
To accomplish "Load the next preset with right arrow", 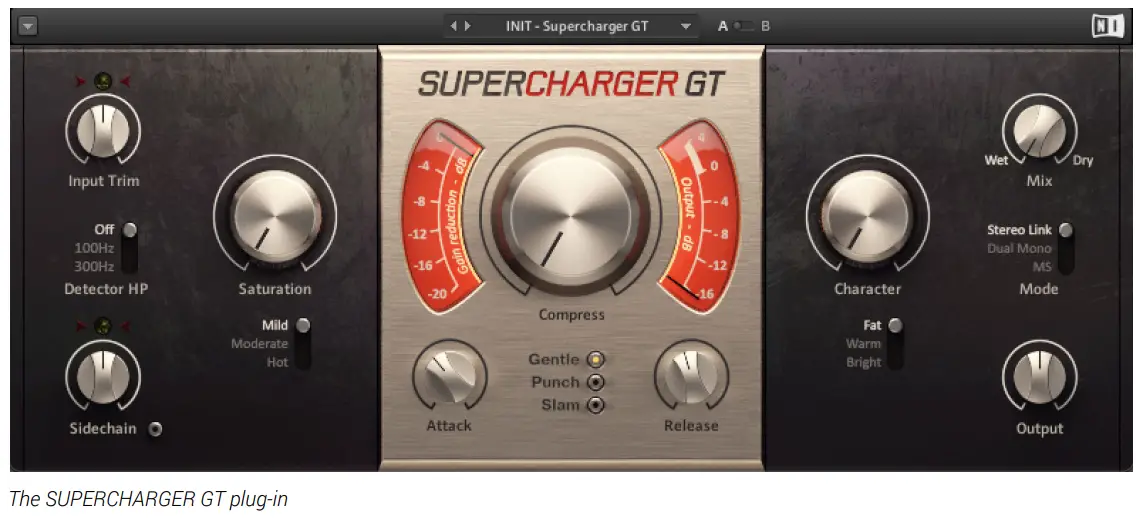I will (x=468, y=26).
